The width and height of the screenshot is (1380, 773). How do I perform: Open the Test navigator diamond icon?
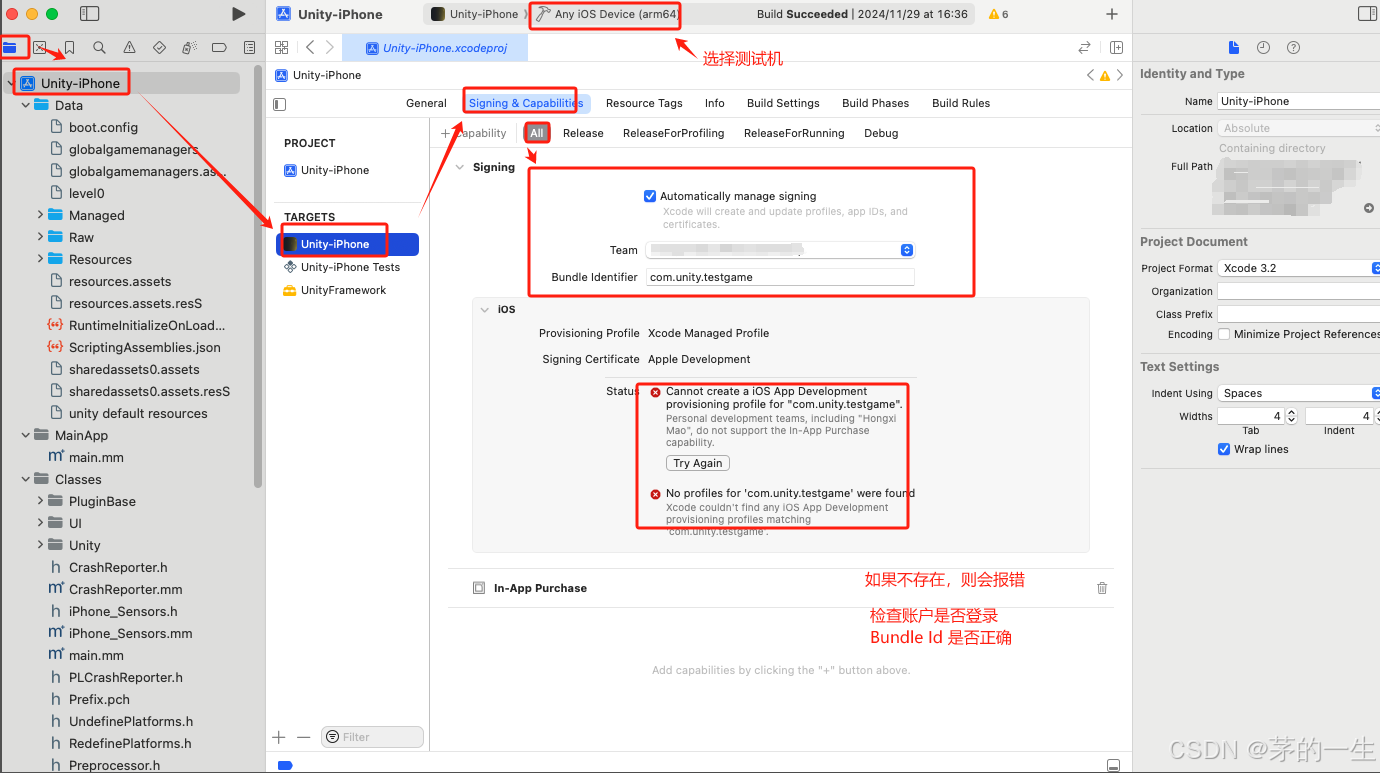point(159,47)
